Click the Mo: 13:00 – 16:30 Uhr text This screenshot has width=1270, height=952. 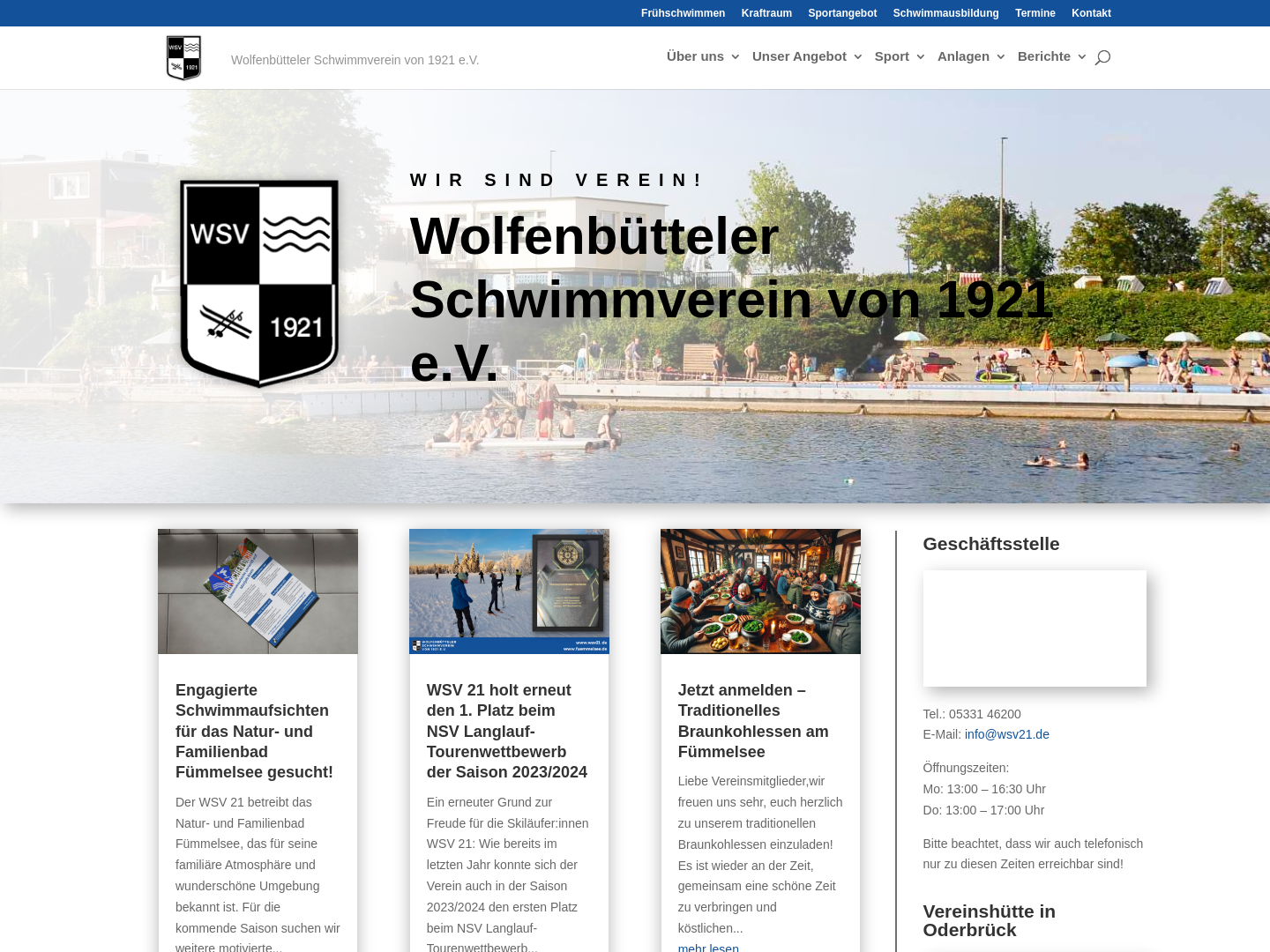[984, 789]
